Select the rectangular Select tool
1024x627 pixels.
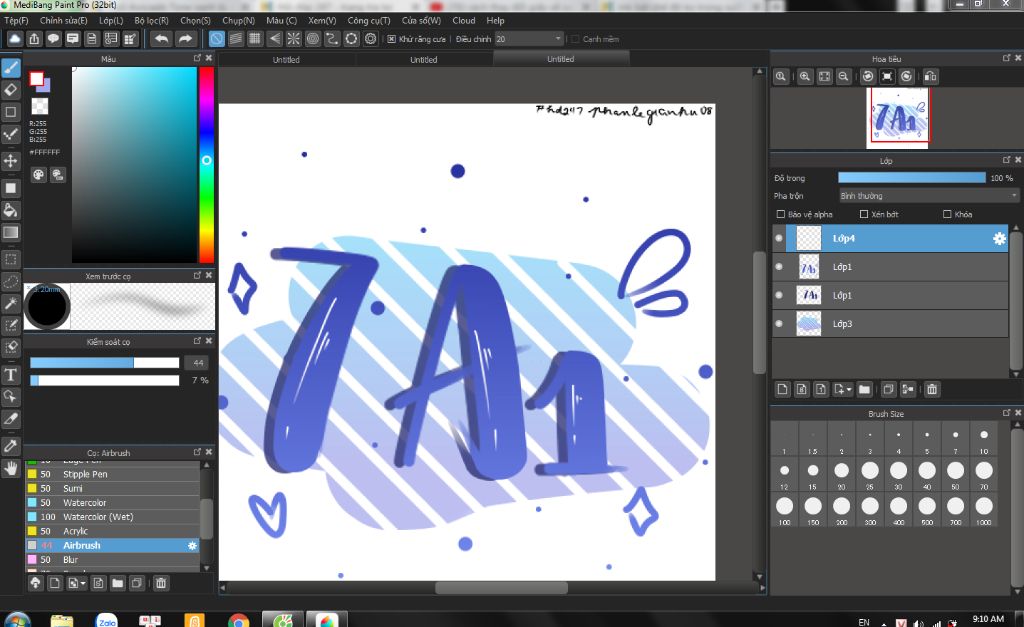tap(10, 259)
